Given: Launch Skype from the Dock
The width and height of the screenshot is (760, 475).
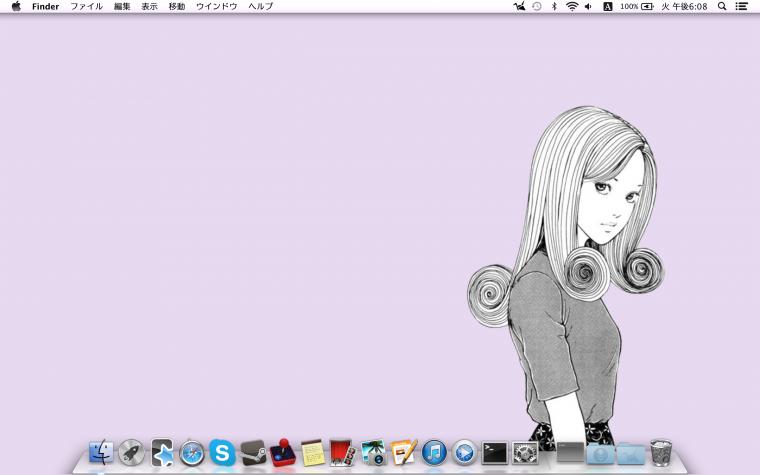Looking at the screenshot, I should click(x=222, y=452).
